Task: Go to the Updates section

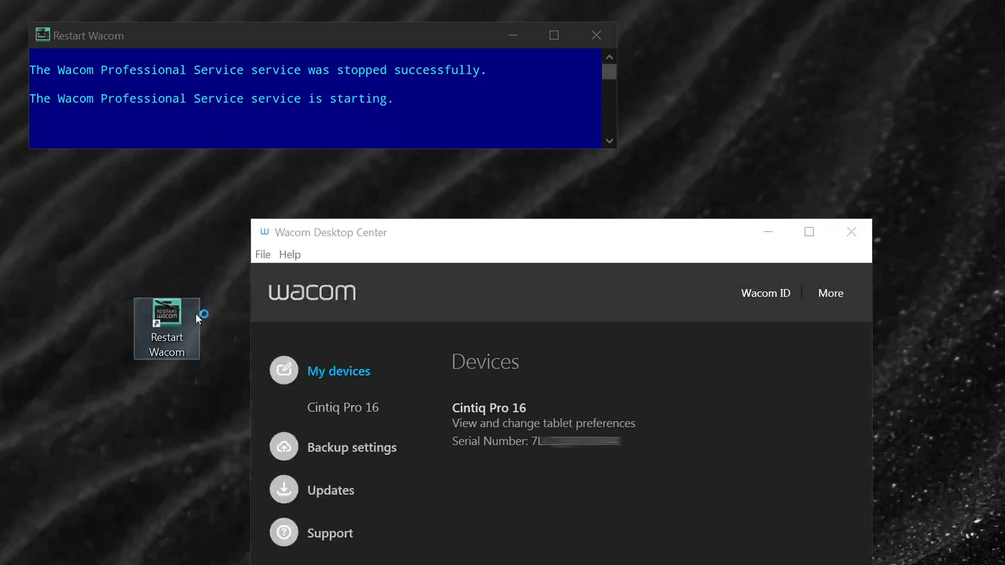Action: [x=331, y=490]
